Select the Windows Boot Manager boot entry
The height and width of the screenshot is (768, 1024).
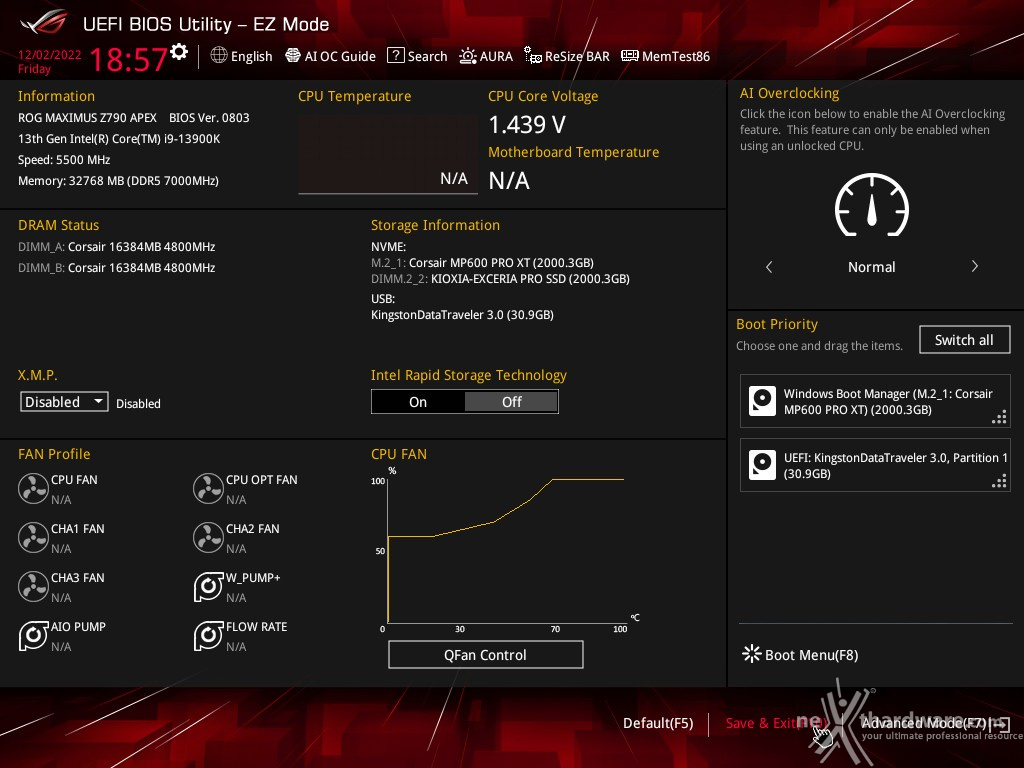point(875,401)
